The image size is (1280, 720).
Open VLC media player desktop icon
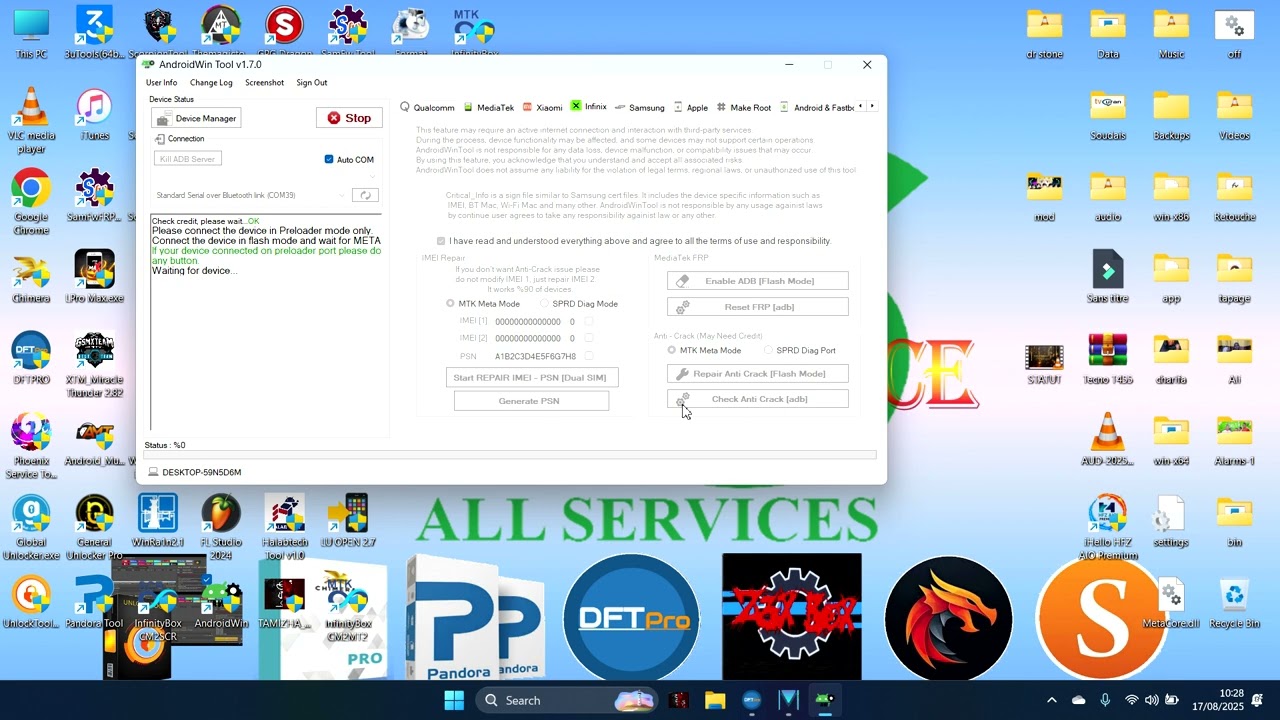point(31,122)
